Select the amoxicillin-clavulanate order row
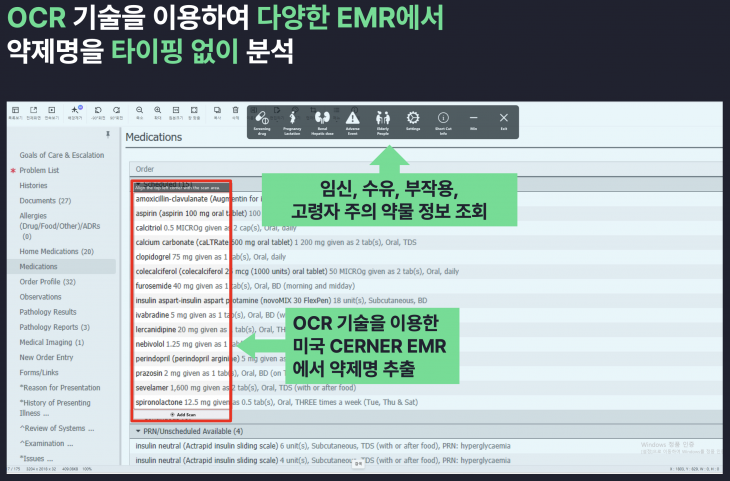The image size is (730, 481). click(426, 199)
